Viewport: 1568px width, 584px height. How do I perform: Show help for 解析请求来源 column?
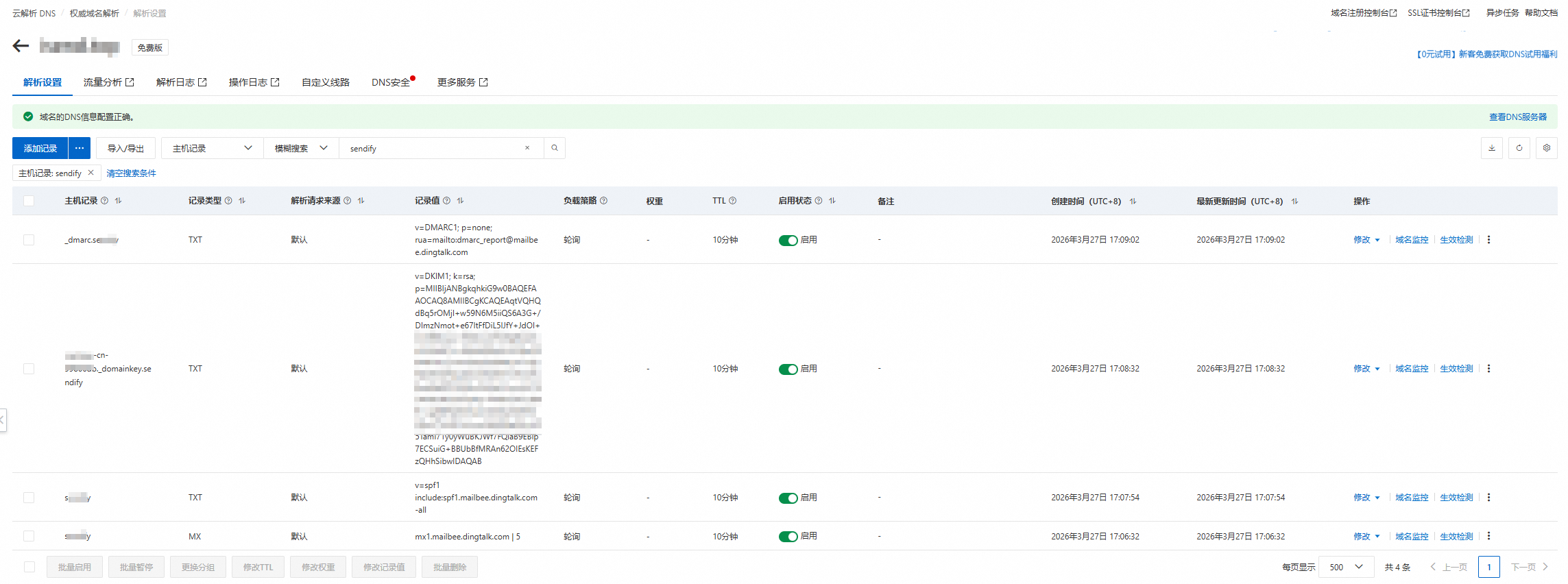347,201
